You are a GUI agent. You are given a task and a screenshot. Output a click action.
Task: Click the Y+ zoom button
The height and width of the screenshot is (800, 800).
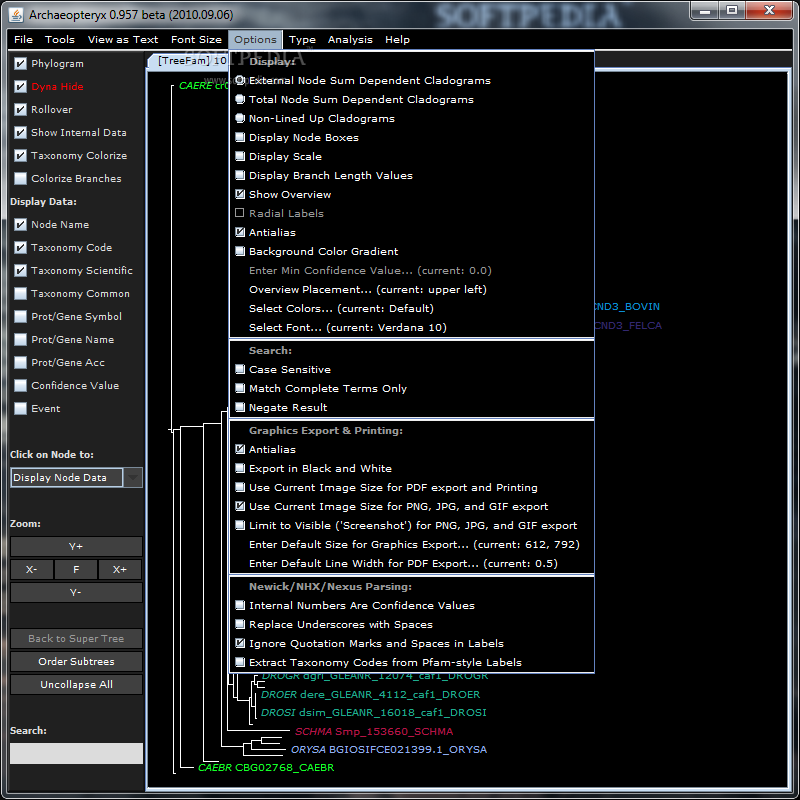tap(76, 546)
